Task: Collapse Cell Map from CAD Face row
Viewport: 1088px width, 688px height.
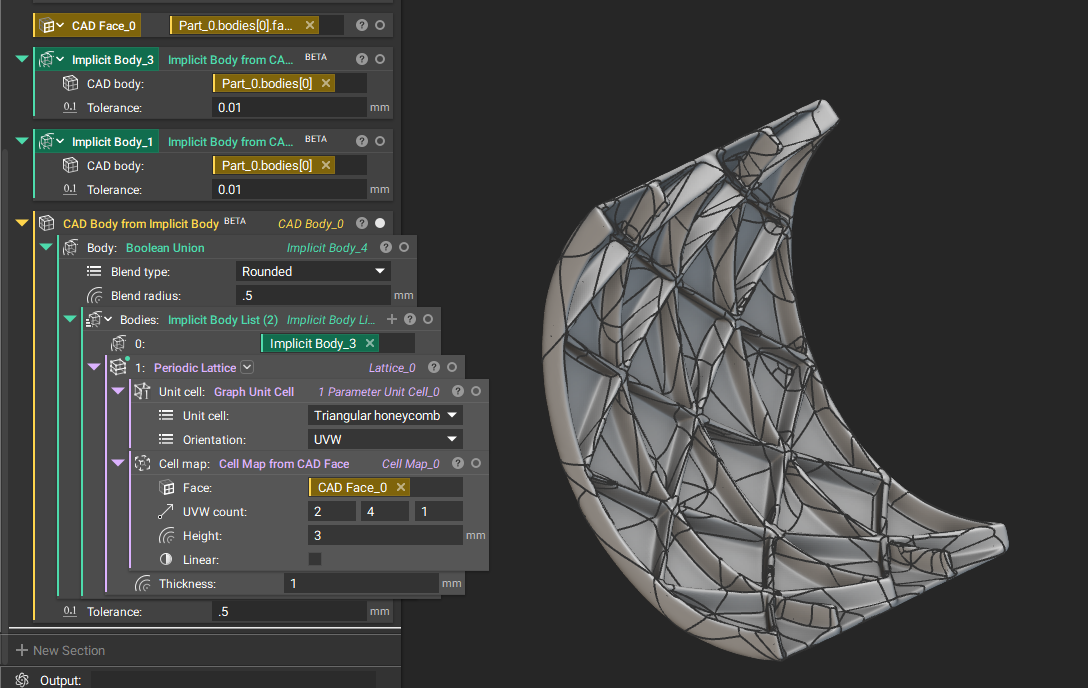Action: 118,463
